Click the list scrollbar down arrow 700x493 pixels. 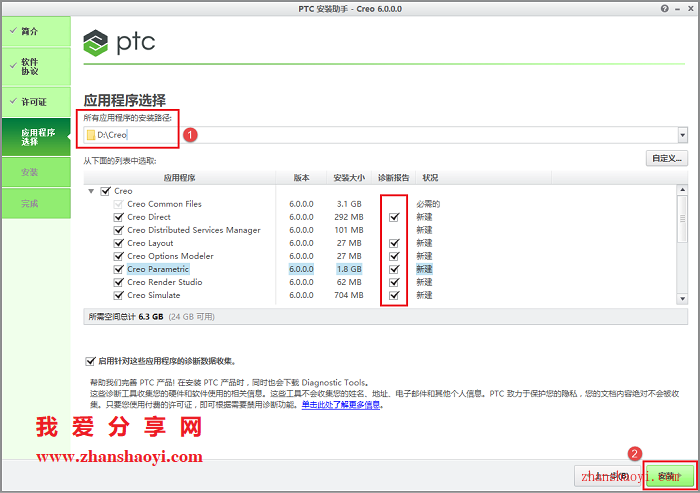[x=682, y=299]
